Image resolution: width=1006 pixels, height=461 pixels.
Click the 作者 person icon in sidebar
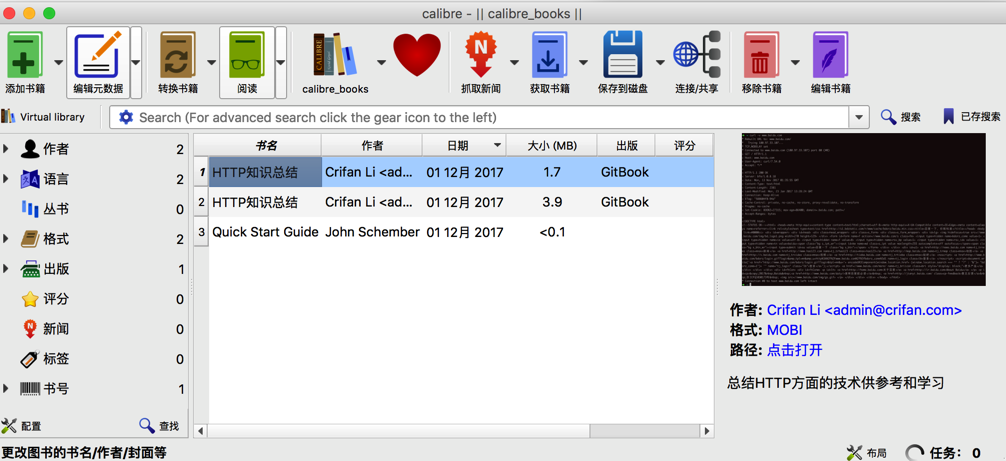[x=30, y=149]
